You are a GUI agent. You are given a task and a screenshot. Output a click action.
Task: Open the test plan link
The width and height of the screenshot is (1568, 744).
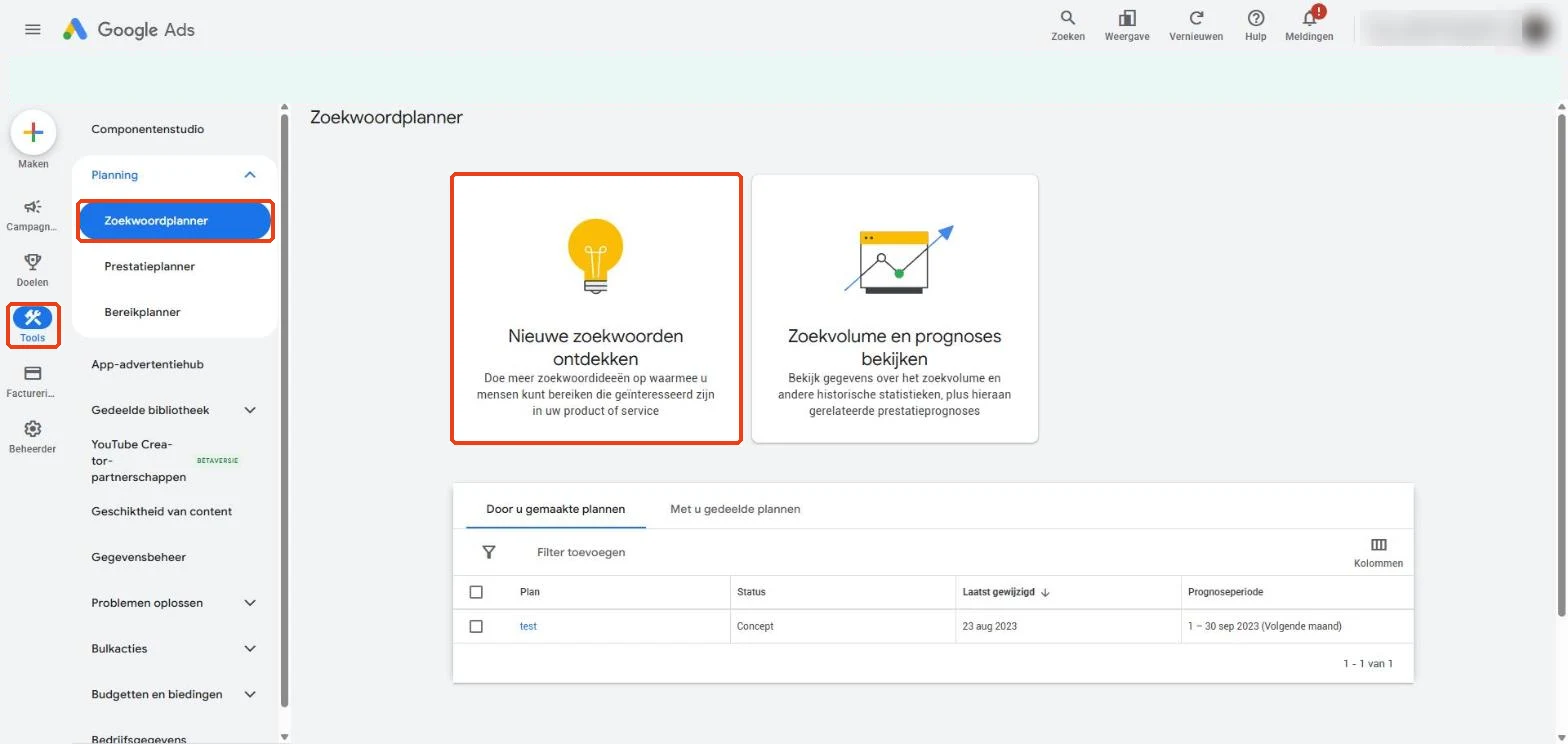[x=528, y=626]
